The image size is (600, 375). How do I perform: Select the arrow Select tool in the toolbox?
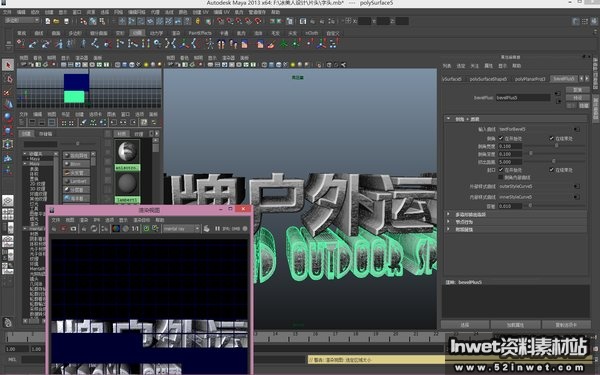click(8, 65)
